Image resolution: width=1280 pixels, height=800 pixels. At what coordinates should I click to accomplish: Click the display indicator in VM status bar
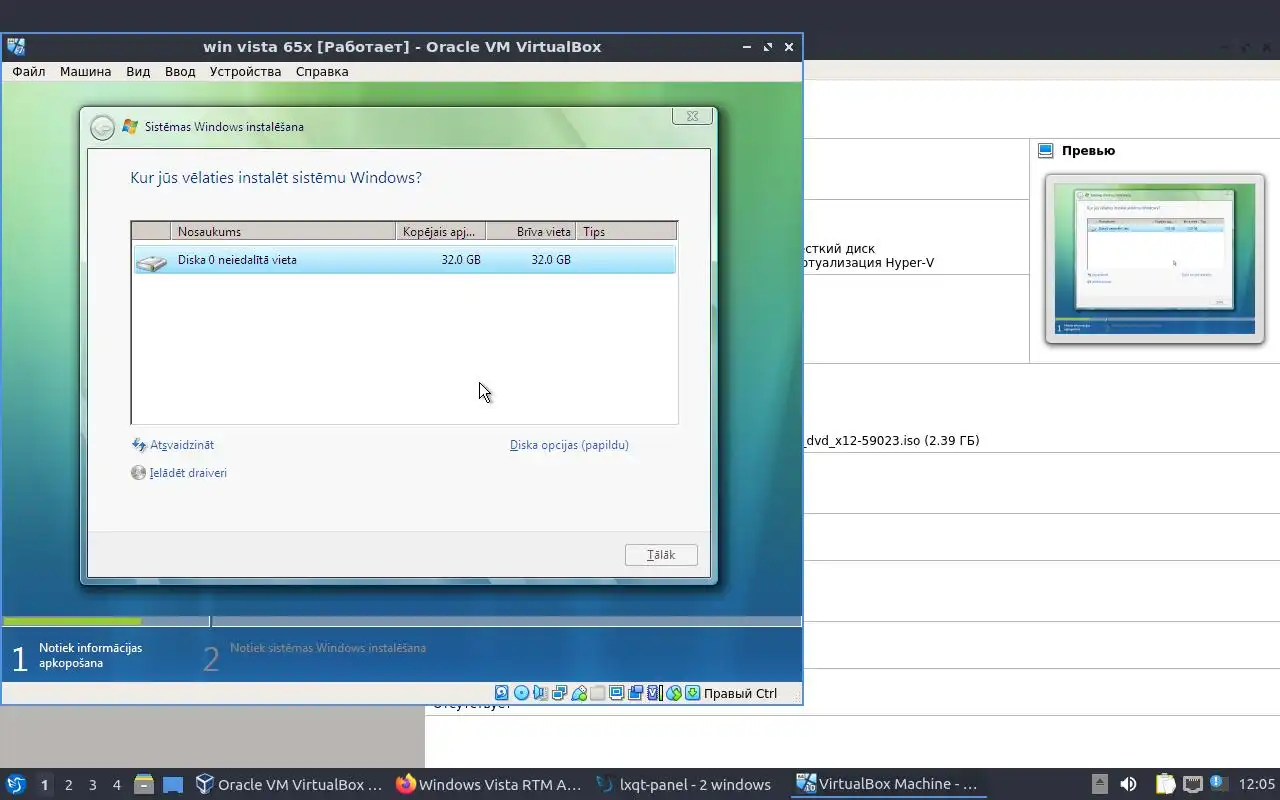[616, 692]
